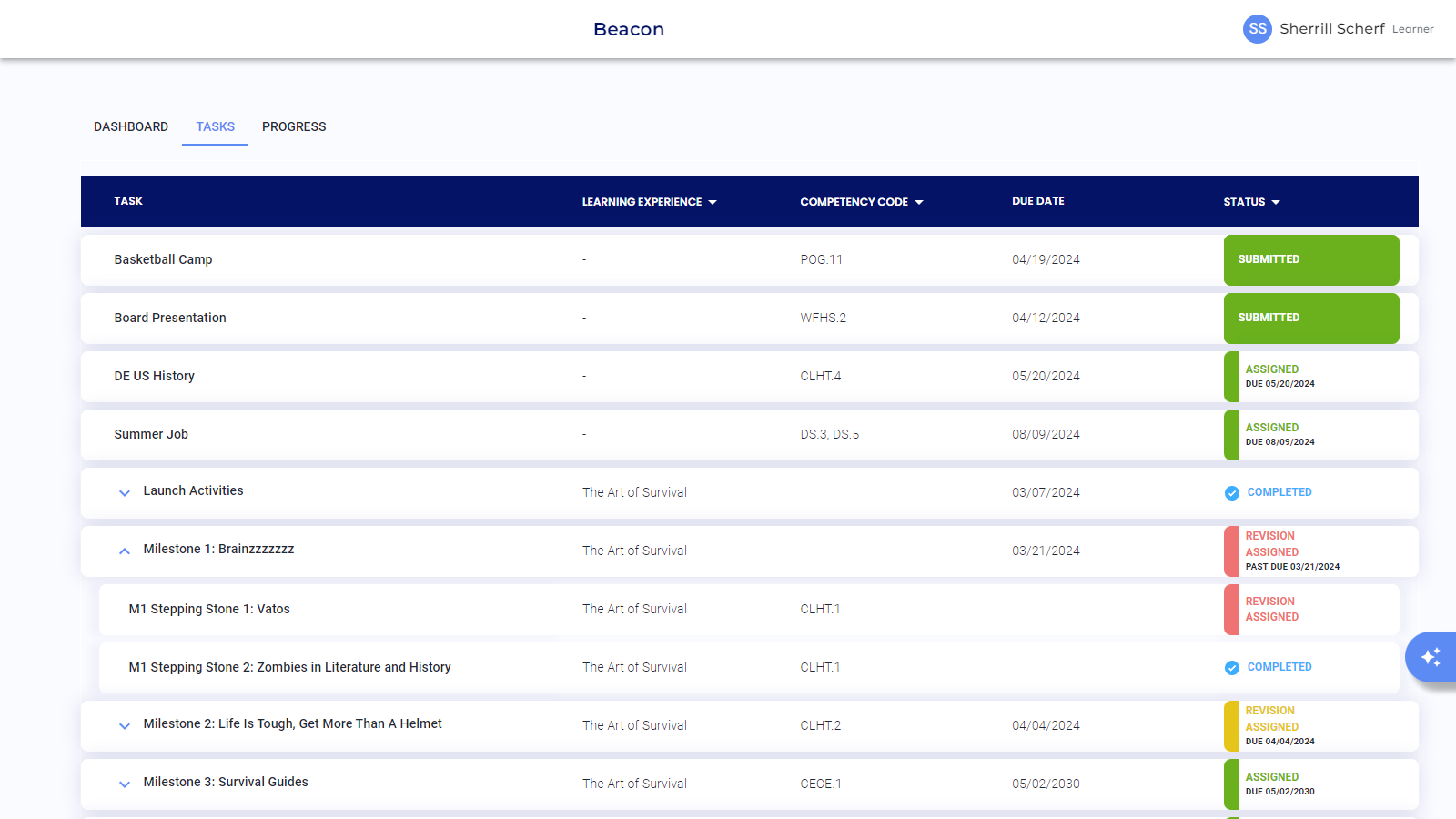Switch to the Progress tab
This screenshot has width=1456, height=819.
coord(294,126)
